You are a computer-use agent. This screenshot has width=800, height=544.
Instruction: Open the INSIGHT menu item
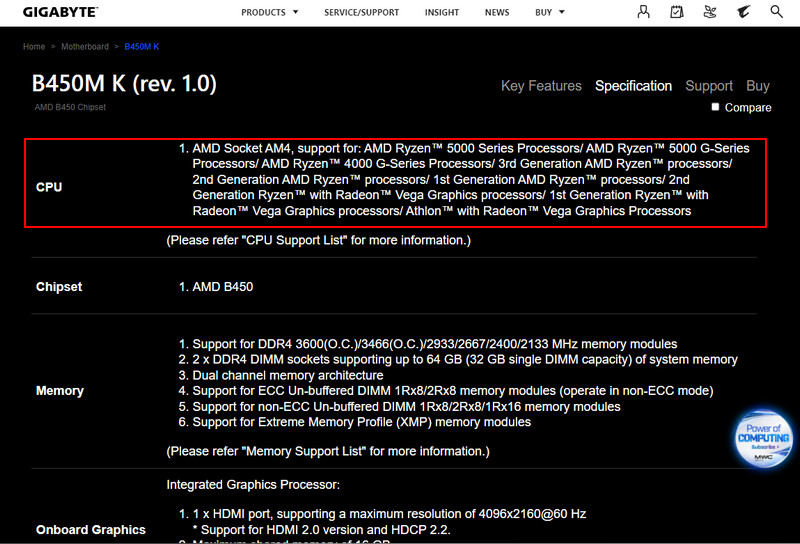[x=442, y=12]
